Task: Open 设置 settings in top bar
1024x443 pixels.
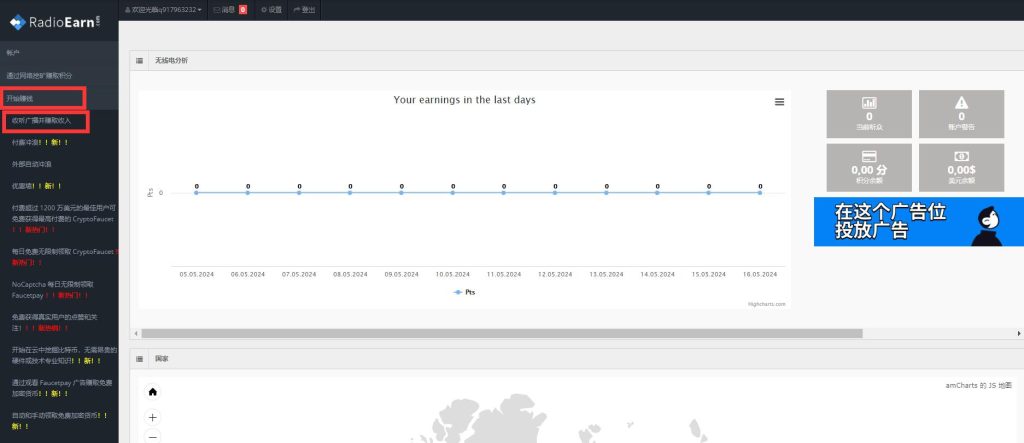Action: tap(271, 10)
